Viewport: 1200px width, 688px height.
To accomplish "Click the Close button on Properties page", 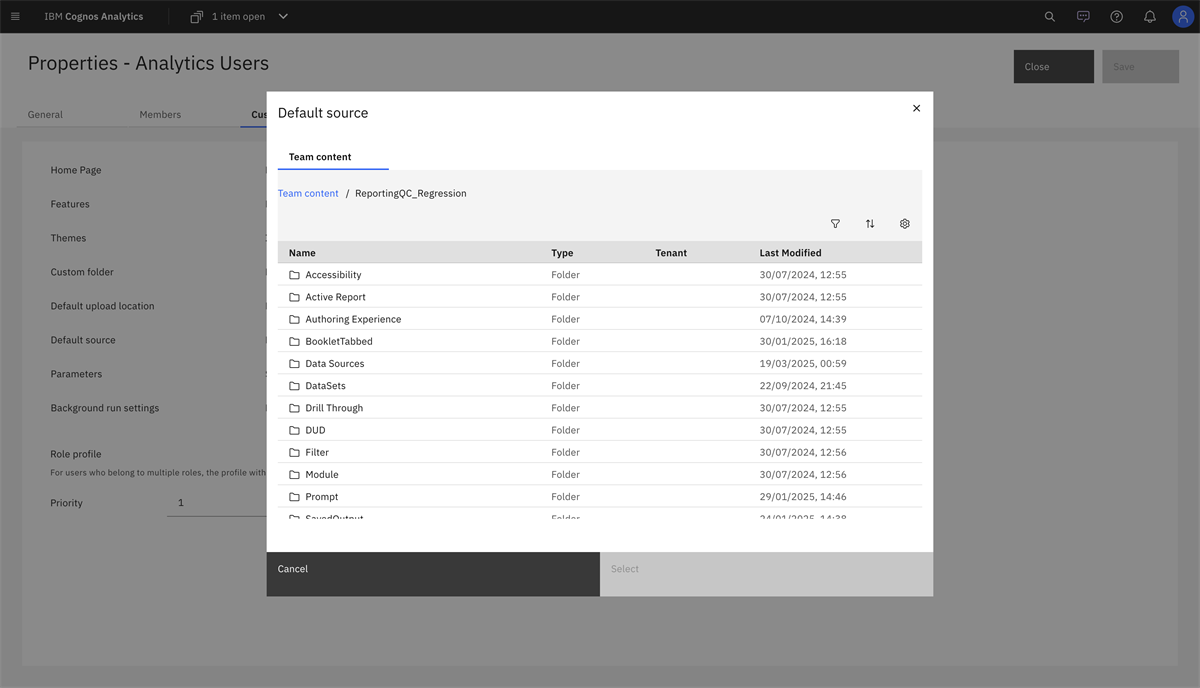I will 1054,67.
